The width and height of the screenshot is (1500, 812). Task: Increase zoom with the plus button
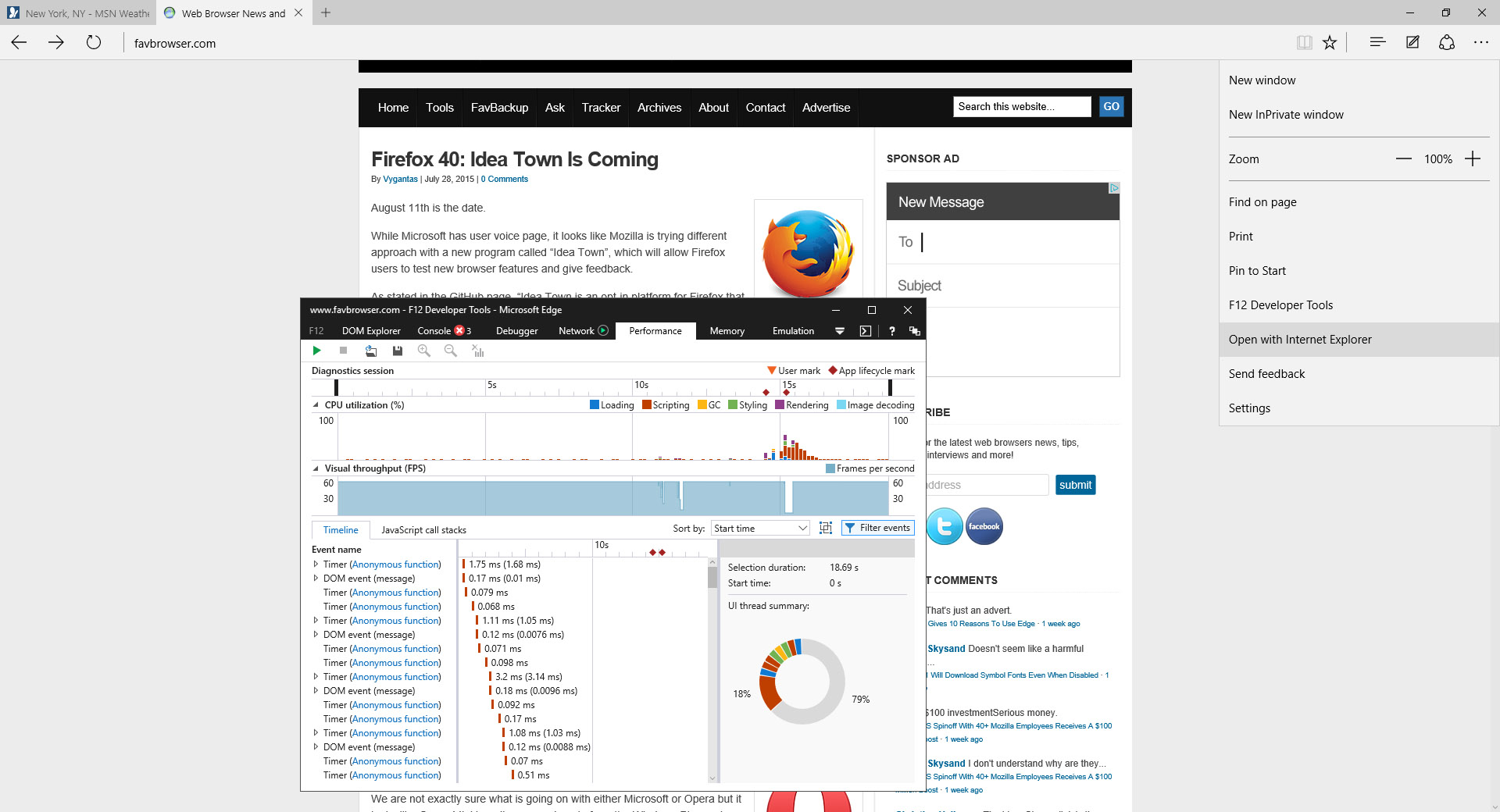[1473, 159]
